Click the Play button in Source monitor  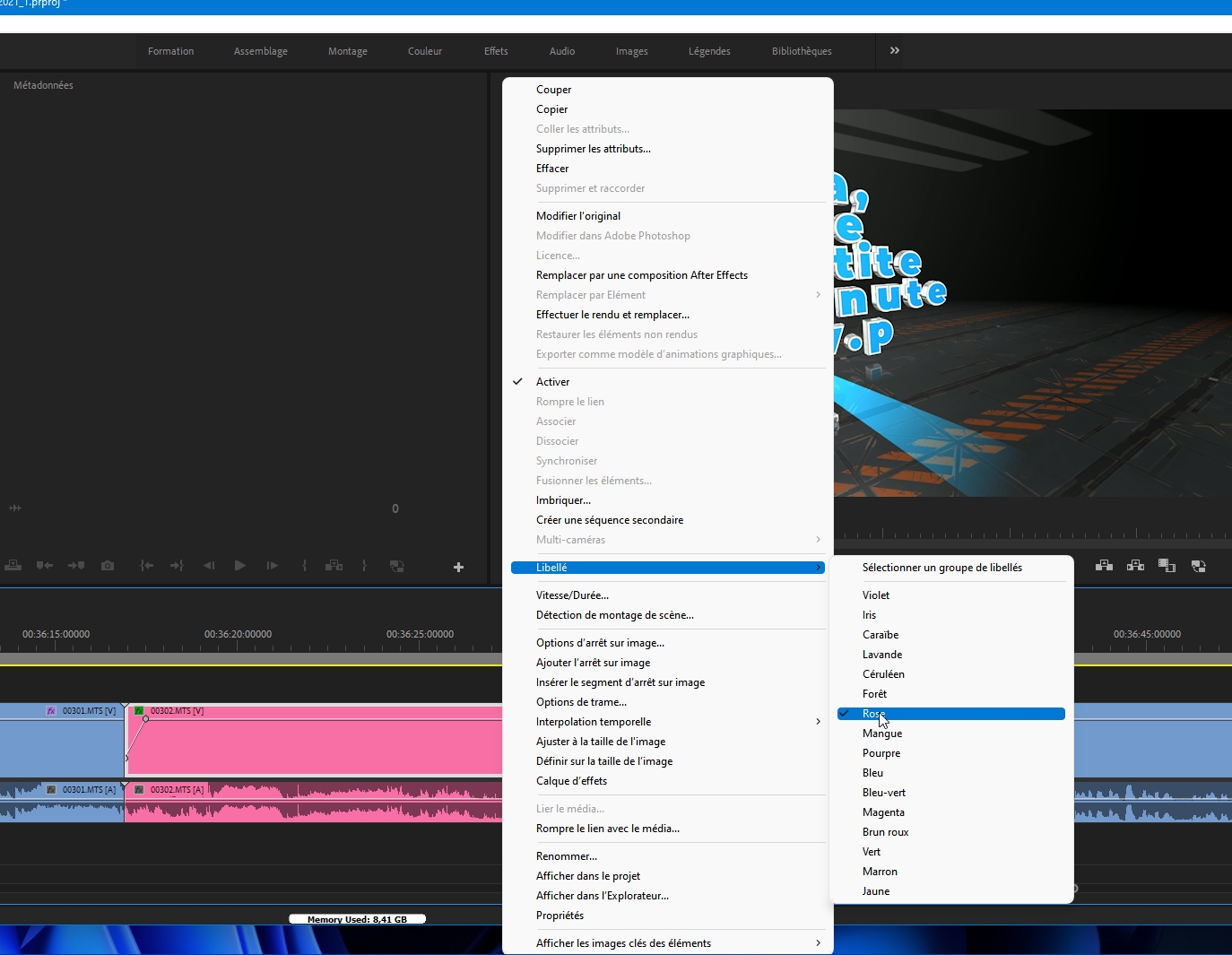pos(239,566)
